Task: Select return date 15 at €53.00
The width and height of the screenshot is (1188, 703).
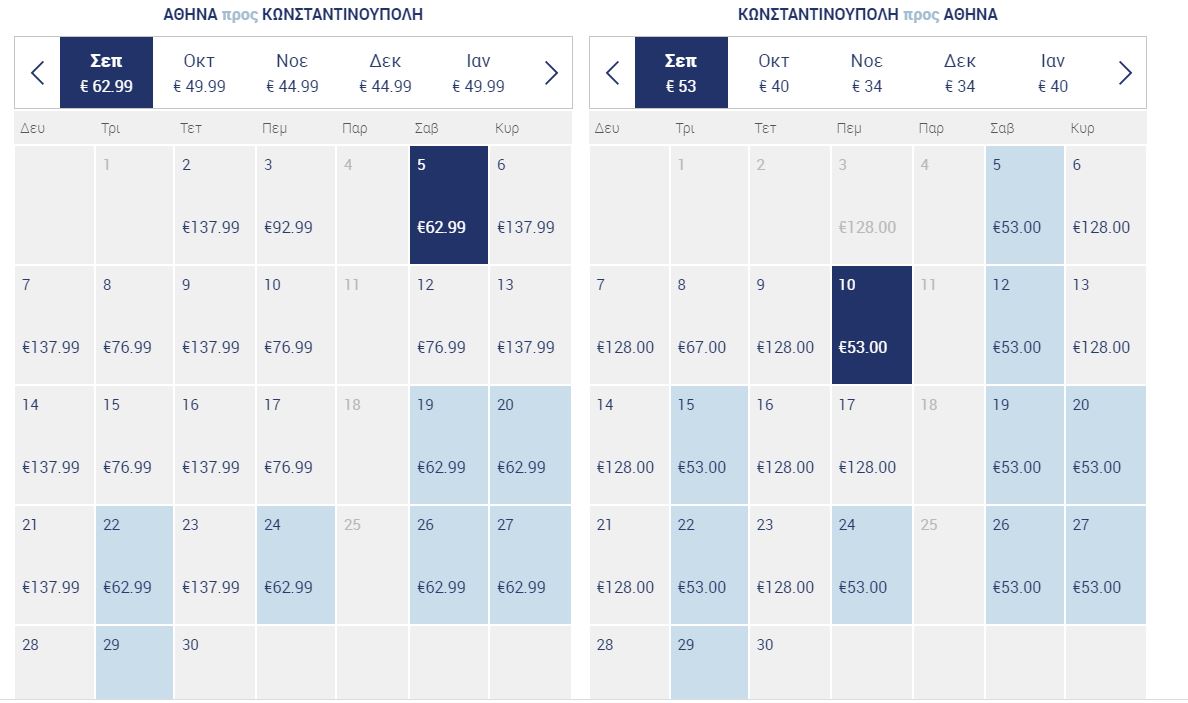Action: (x=709, y=445)
